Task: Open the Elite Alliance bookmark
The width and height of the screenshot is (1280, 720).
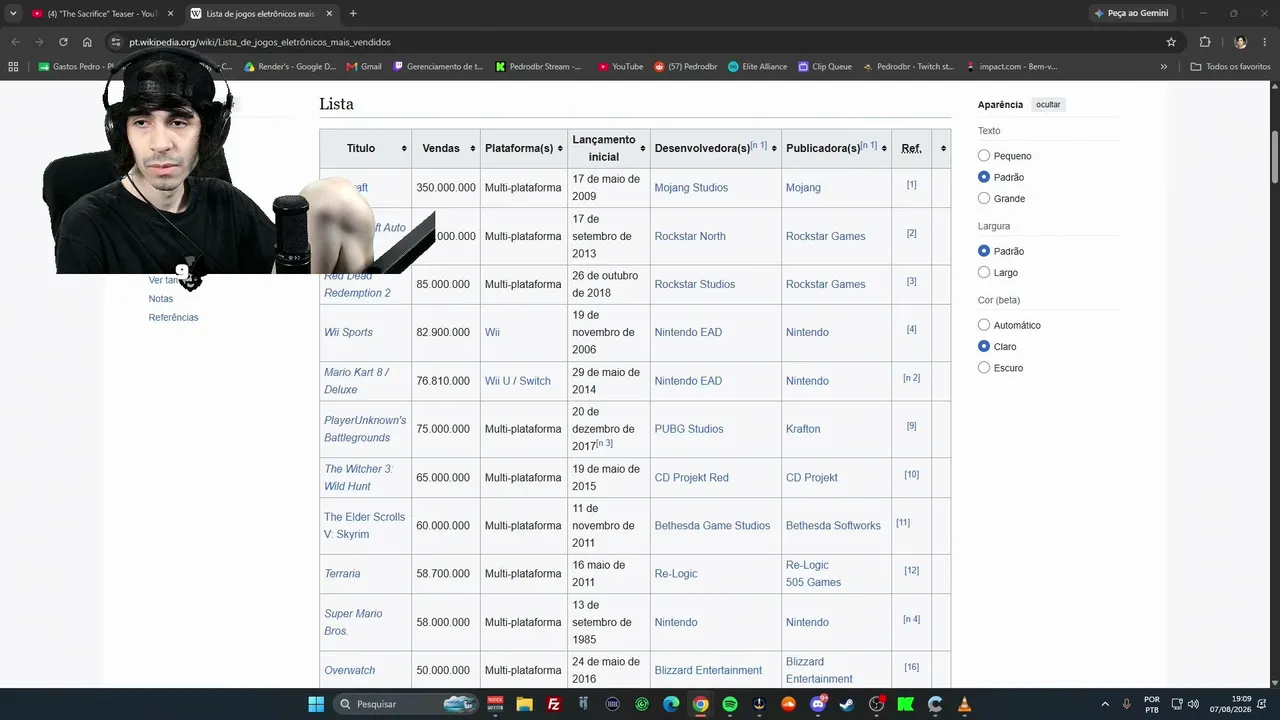Action: point(757,67)
